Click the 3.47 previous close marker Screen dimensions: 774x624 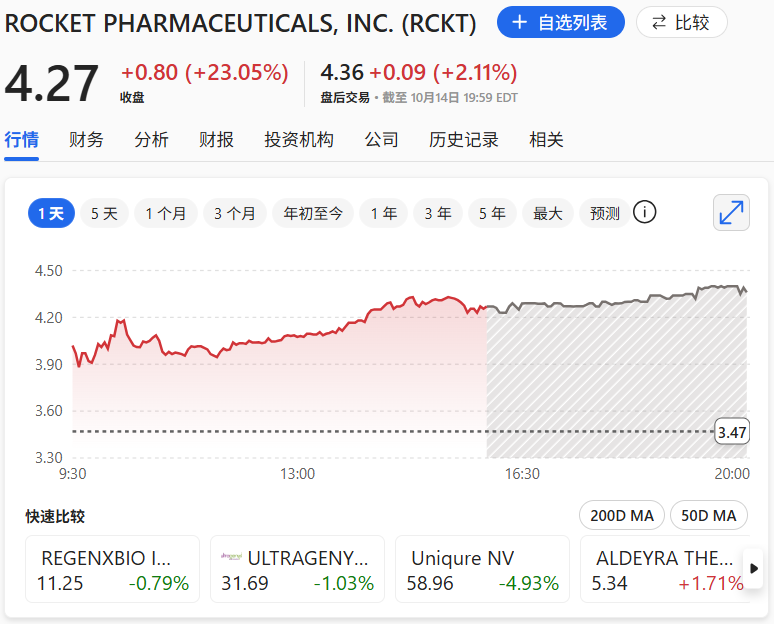732,432
